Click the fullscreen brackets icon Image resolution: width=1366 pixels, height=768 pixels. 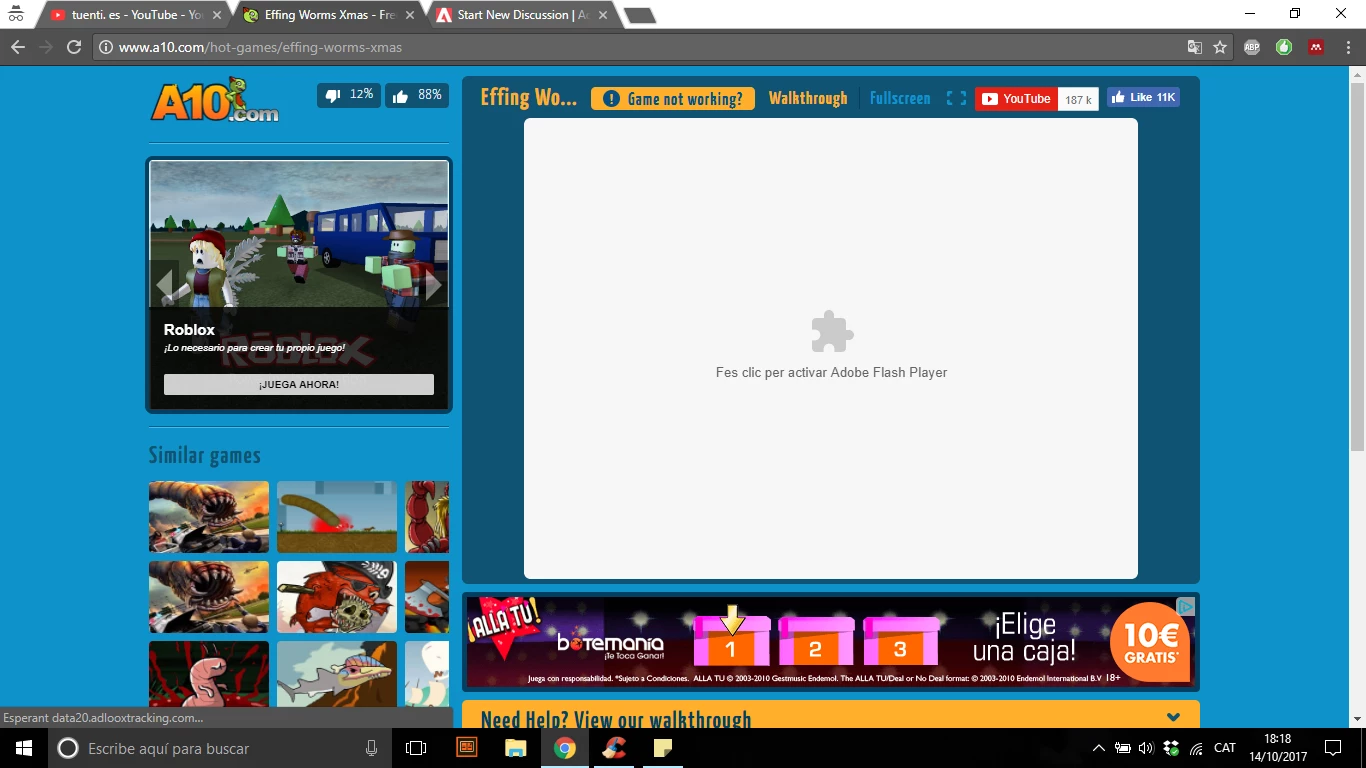pos(956,98)
